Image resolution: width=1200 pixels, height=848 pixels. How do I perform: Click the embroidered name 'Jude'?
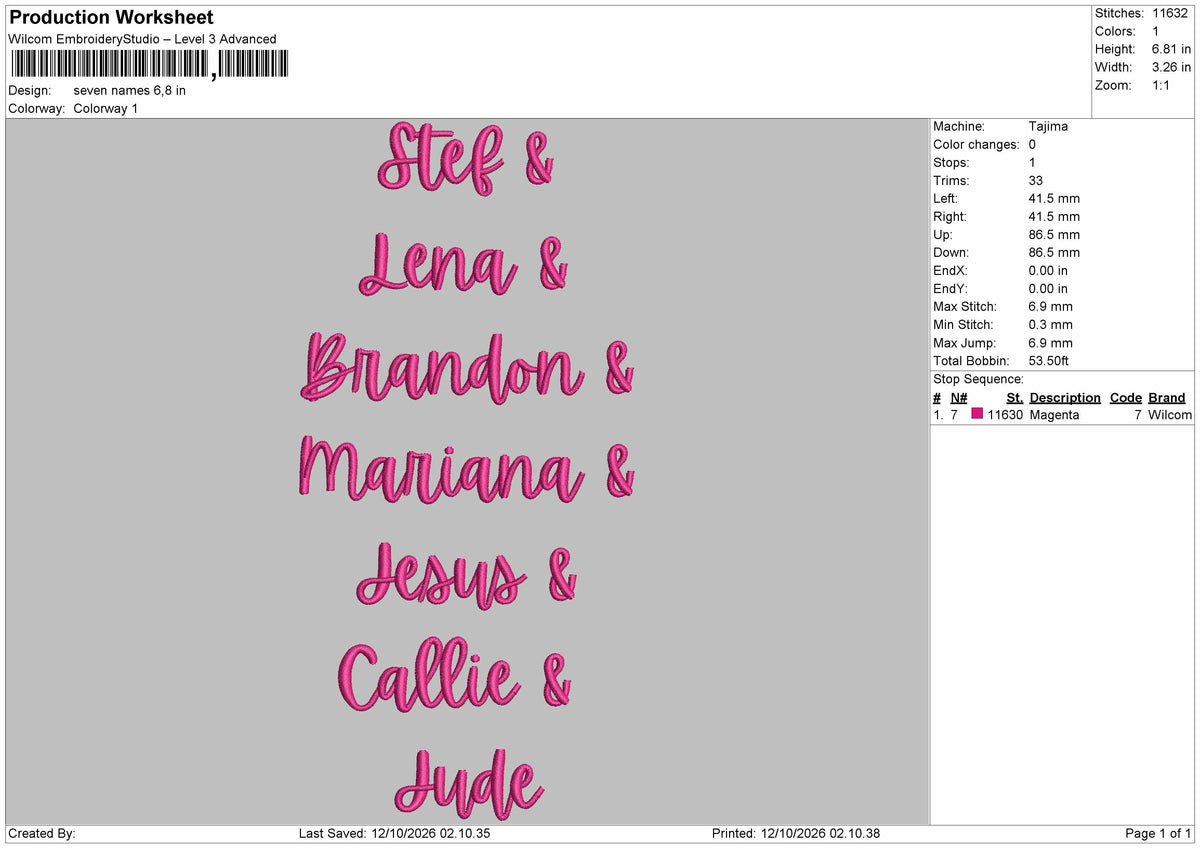[468, 785]
